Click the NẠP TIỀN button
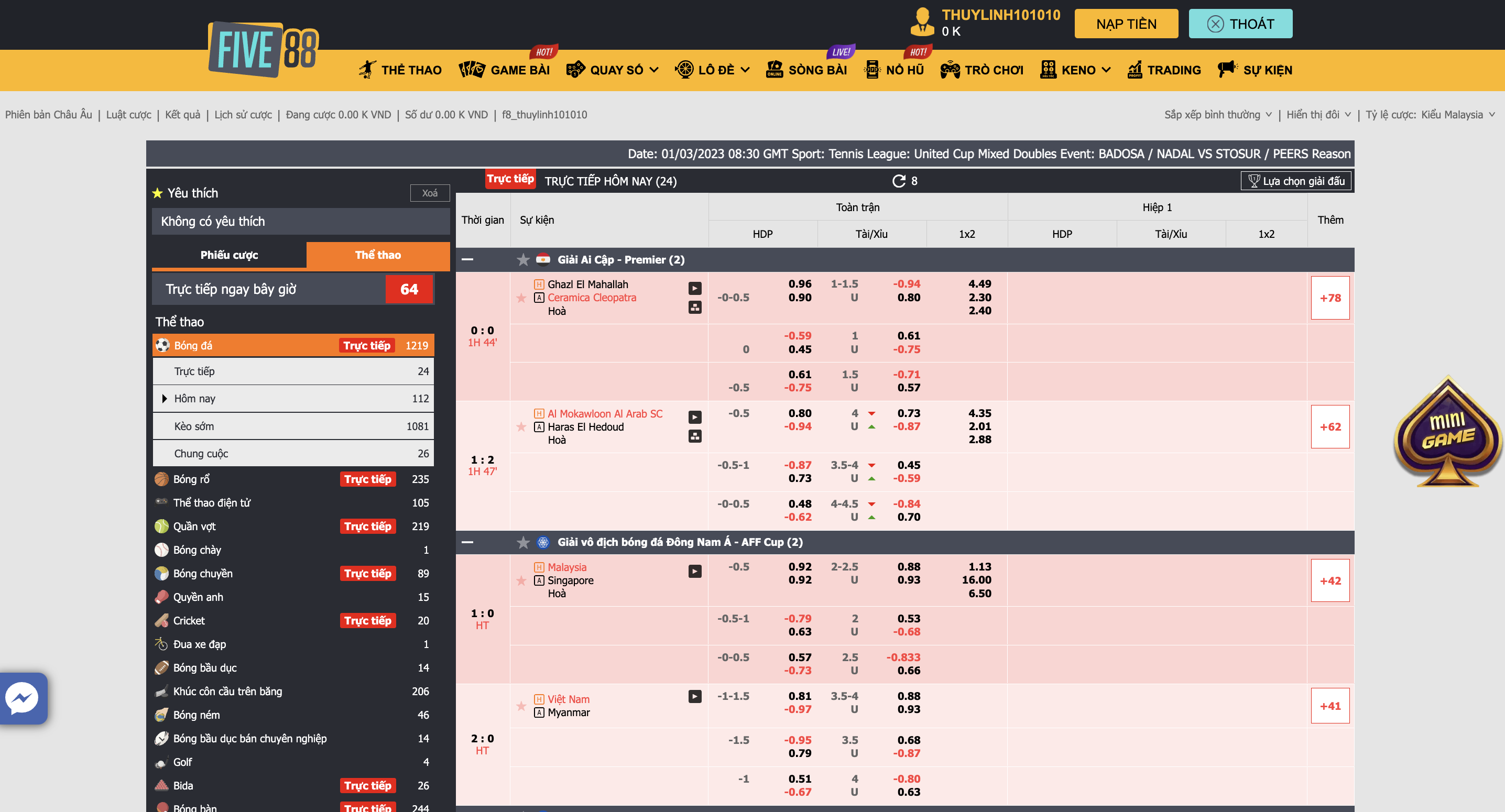1505x812 pixels. pos(1125,24)
